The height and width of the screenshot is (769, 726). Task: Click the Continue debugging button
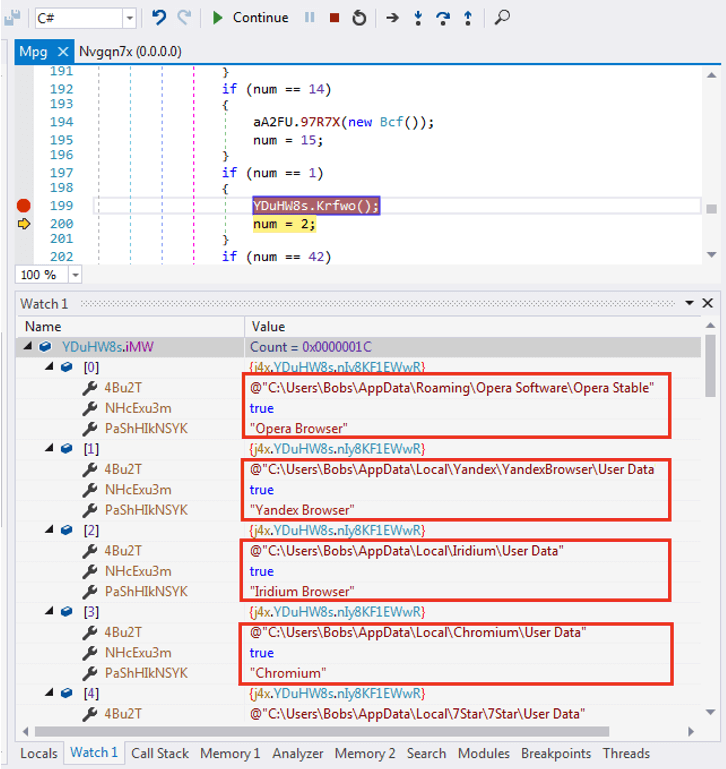point(251,18)
